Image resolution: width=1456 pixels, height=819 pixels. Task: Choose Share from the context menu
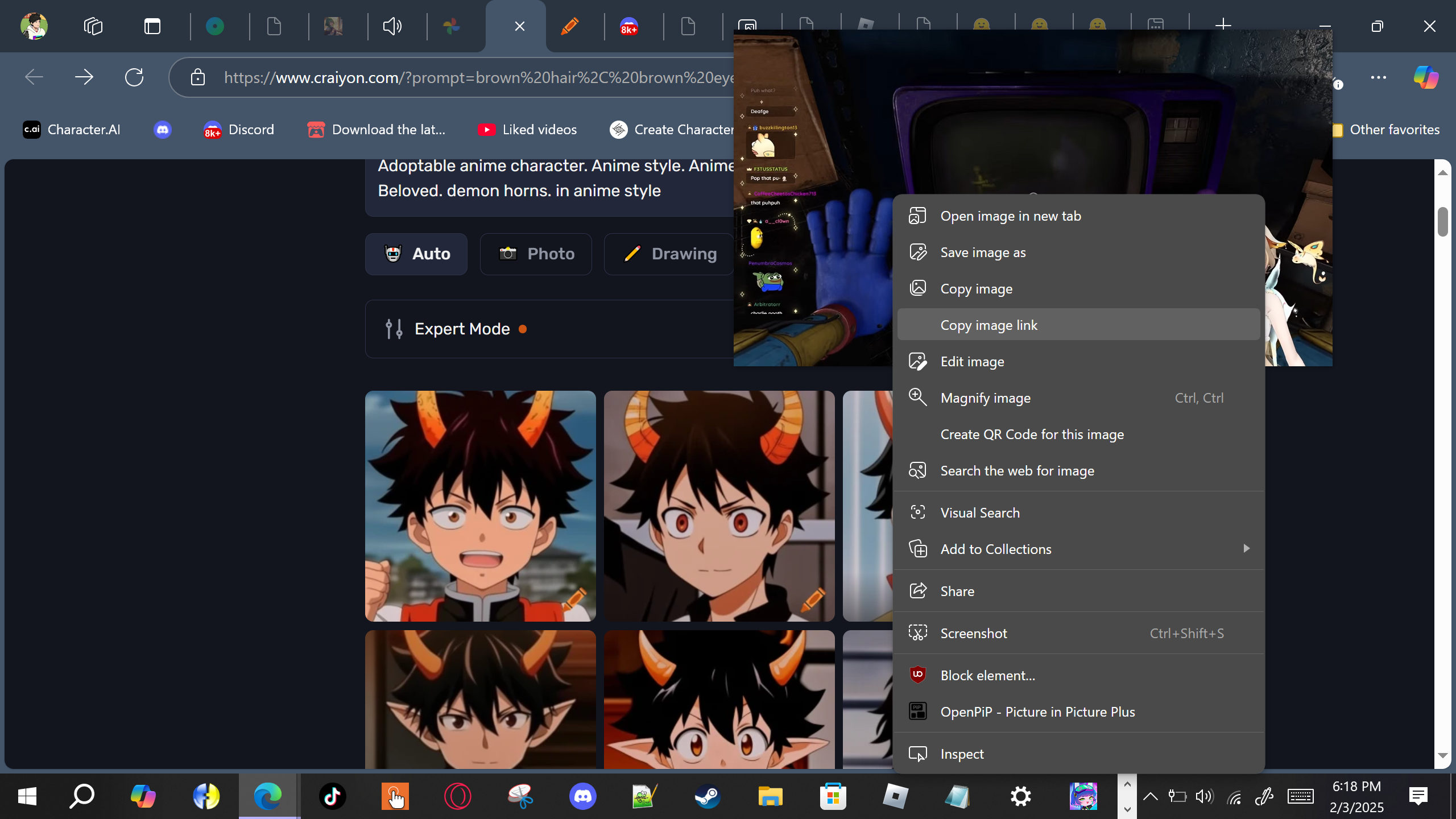[1078, 591]
